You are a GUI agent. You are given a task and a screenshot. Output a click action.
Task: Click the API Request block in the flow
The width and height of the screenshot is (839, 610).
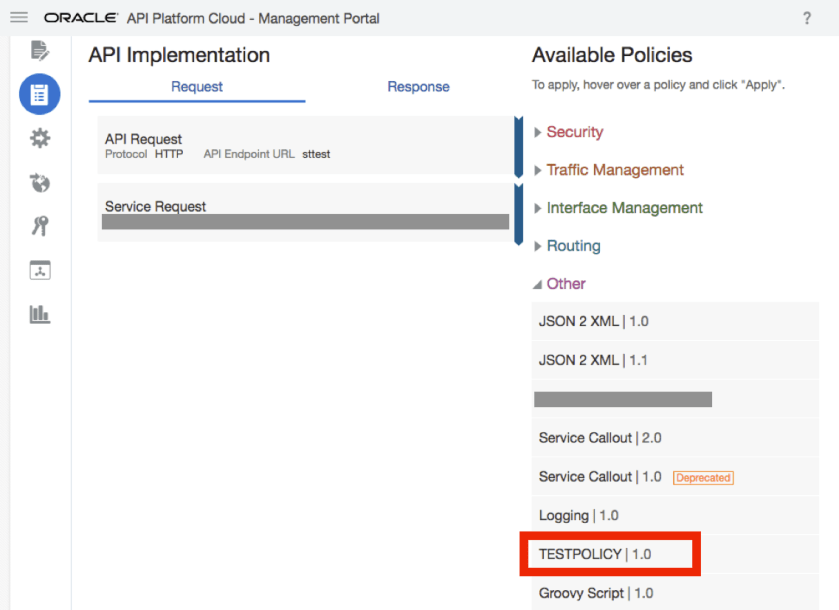300,145
